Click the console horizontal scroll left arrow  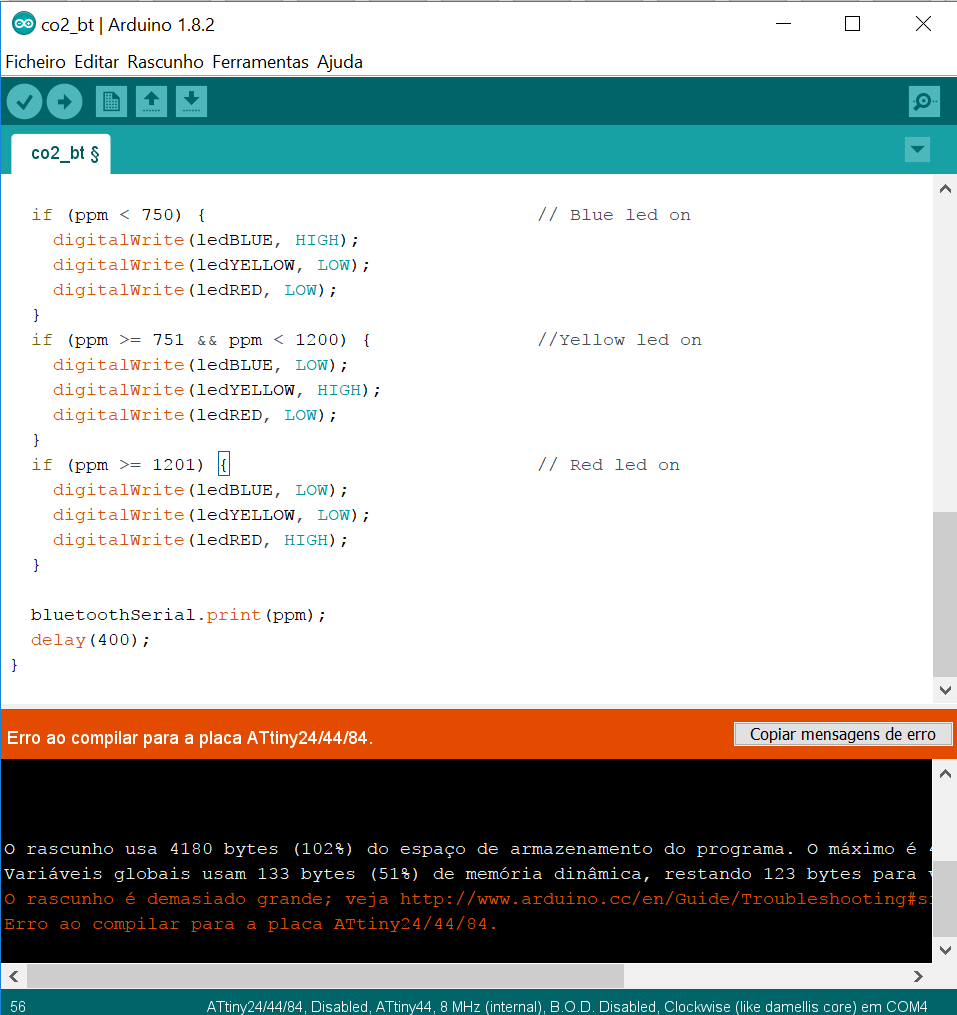coord(14,976)
